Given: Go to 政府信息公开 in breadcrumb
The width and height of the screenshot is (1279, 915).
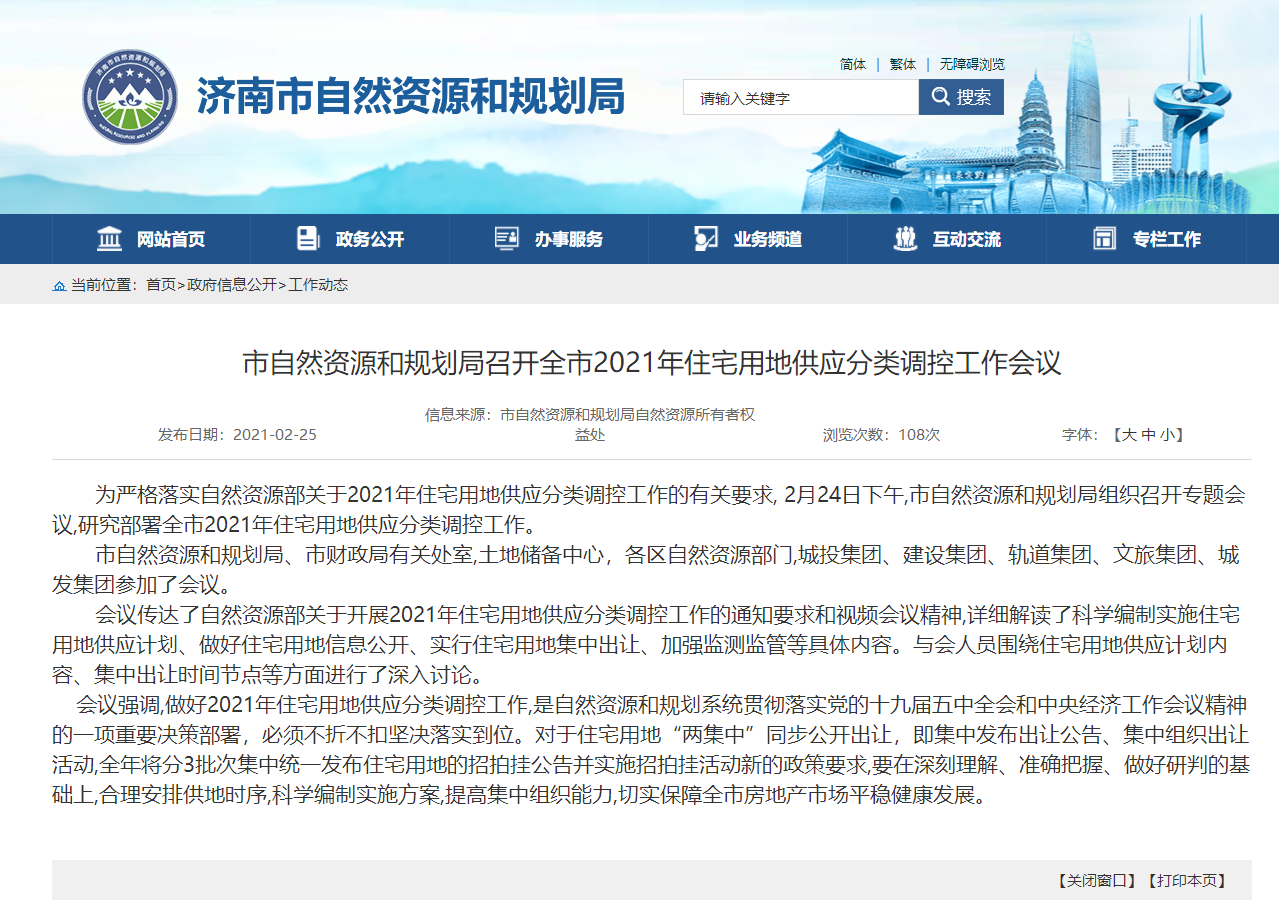Looking at the screenshot, I should point(232,285).
